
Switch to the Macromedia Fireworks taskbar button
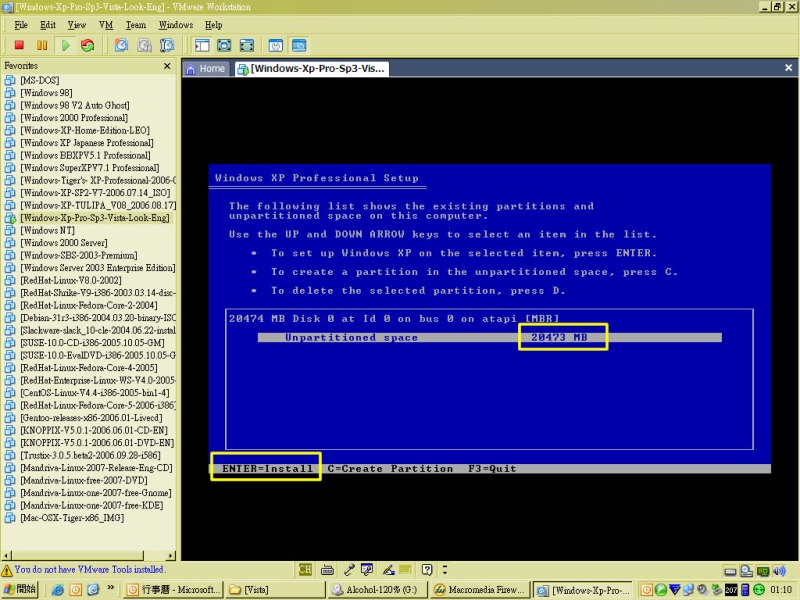pyautogui.click(x=479, y=590)
